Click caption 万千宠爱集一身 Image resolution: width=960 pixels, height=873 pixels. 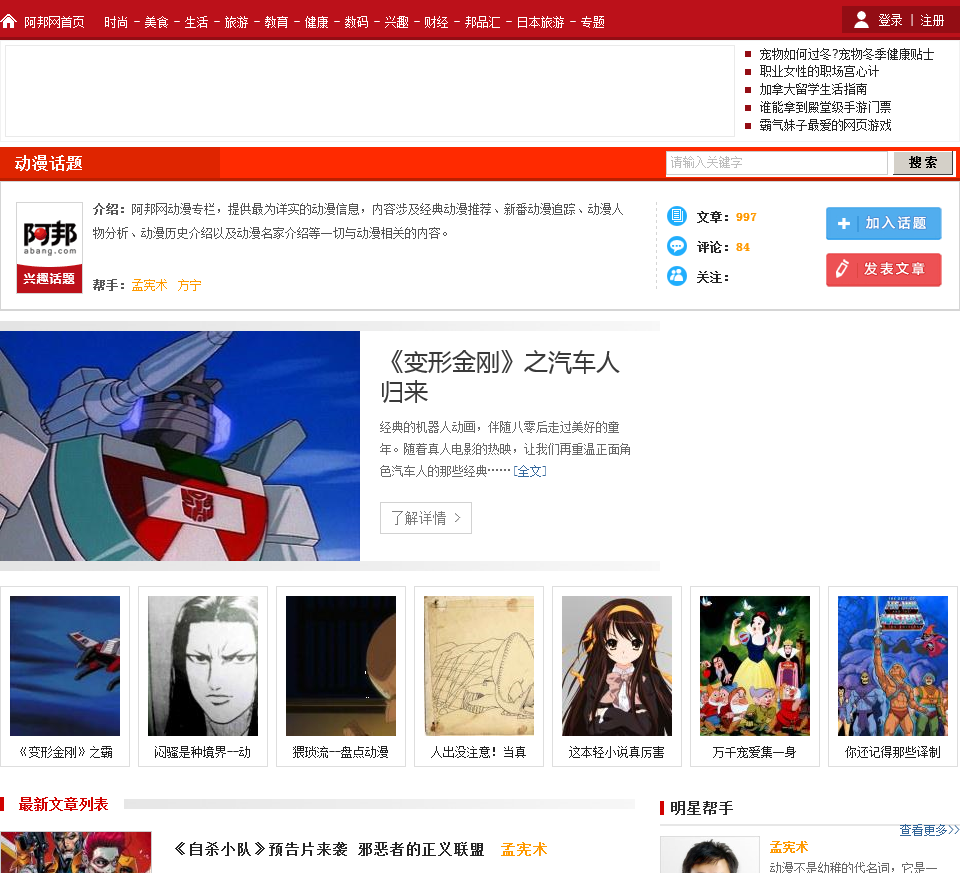(x=754, y=752)
